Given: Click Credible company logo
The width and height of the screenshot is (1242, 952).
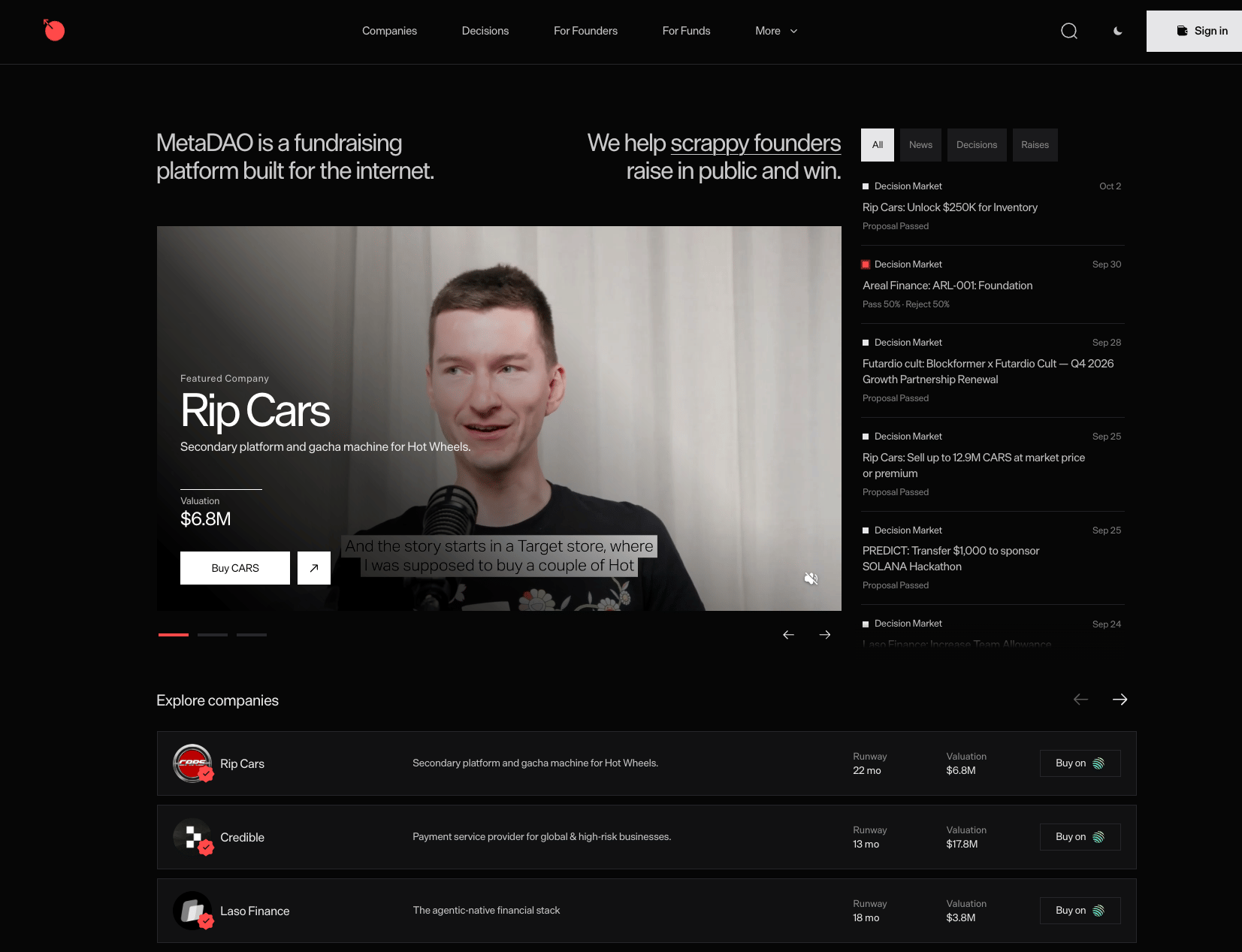Looking at the screenshot, I should coord(192,837).
